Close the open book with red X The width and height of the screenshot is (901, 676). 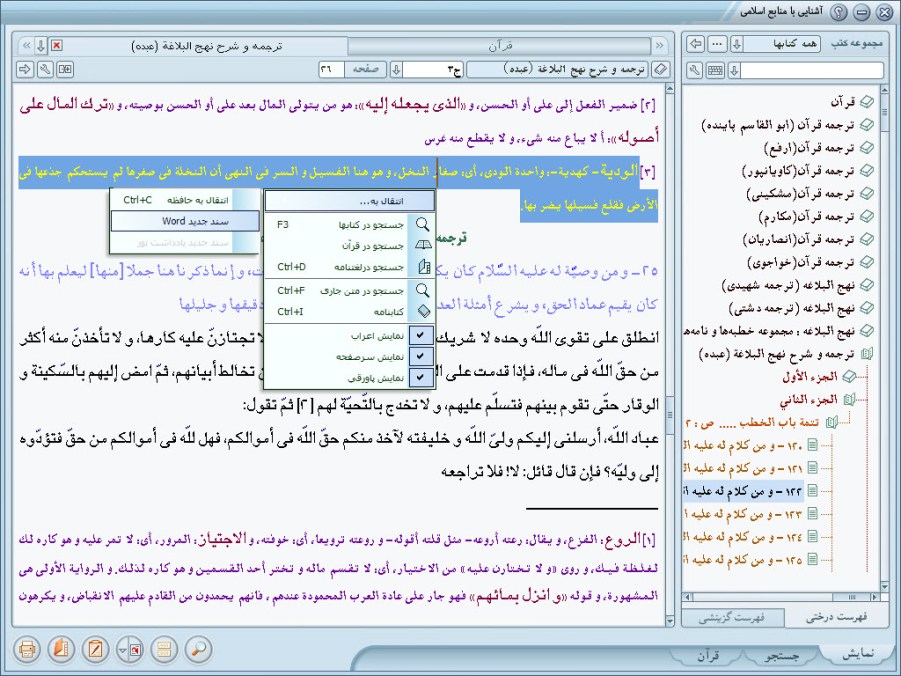coord(56,45)
